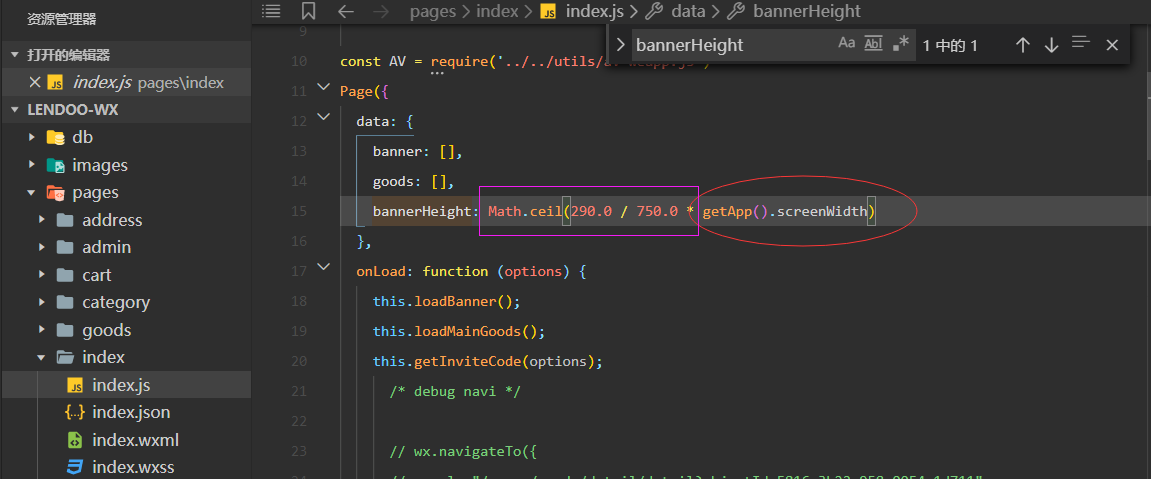This screenshot has width=1151, height=479.
Task: Click the resource manager panel title
Action: 62,18
